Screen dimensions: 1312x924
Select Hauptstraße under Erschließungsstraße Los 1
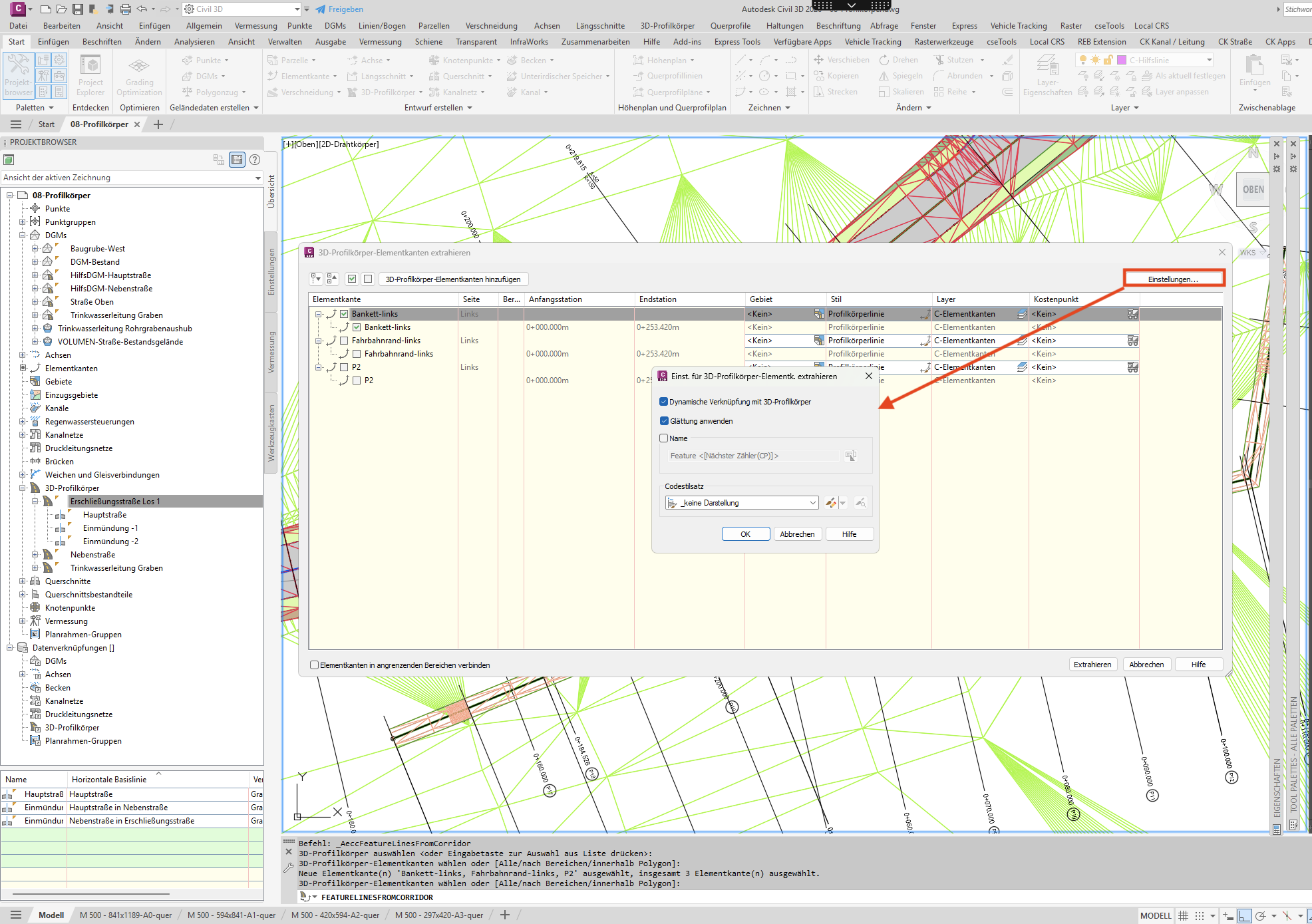pos(104,515)
